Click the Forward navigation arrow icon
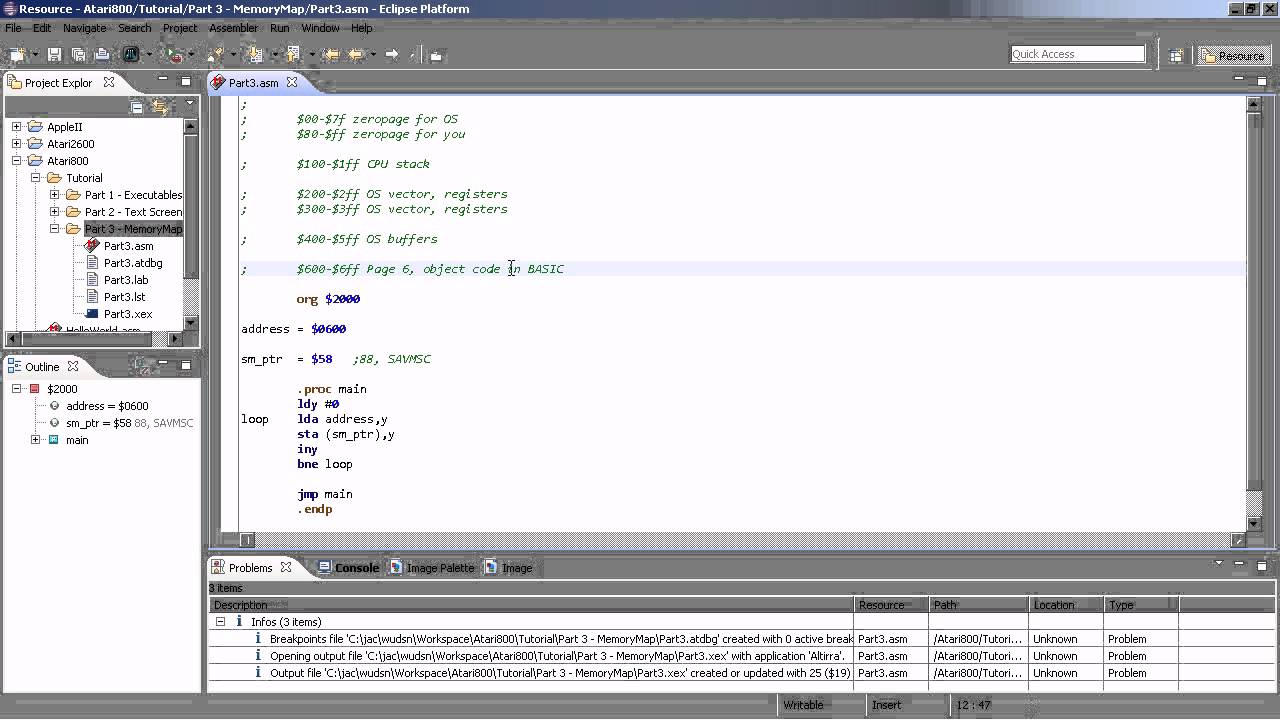Image resolution: width=1280 pixels, height=720 pixels. pos(392,55)
